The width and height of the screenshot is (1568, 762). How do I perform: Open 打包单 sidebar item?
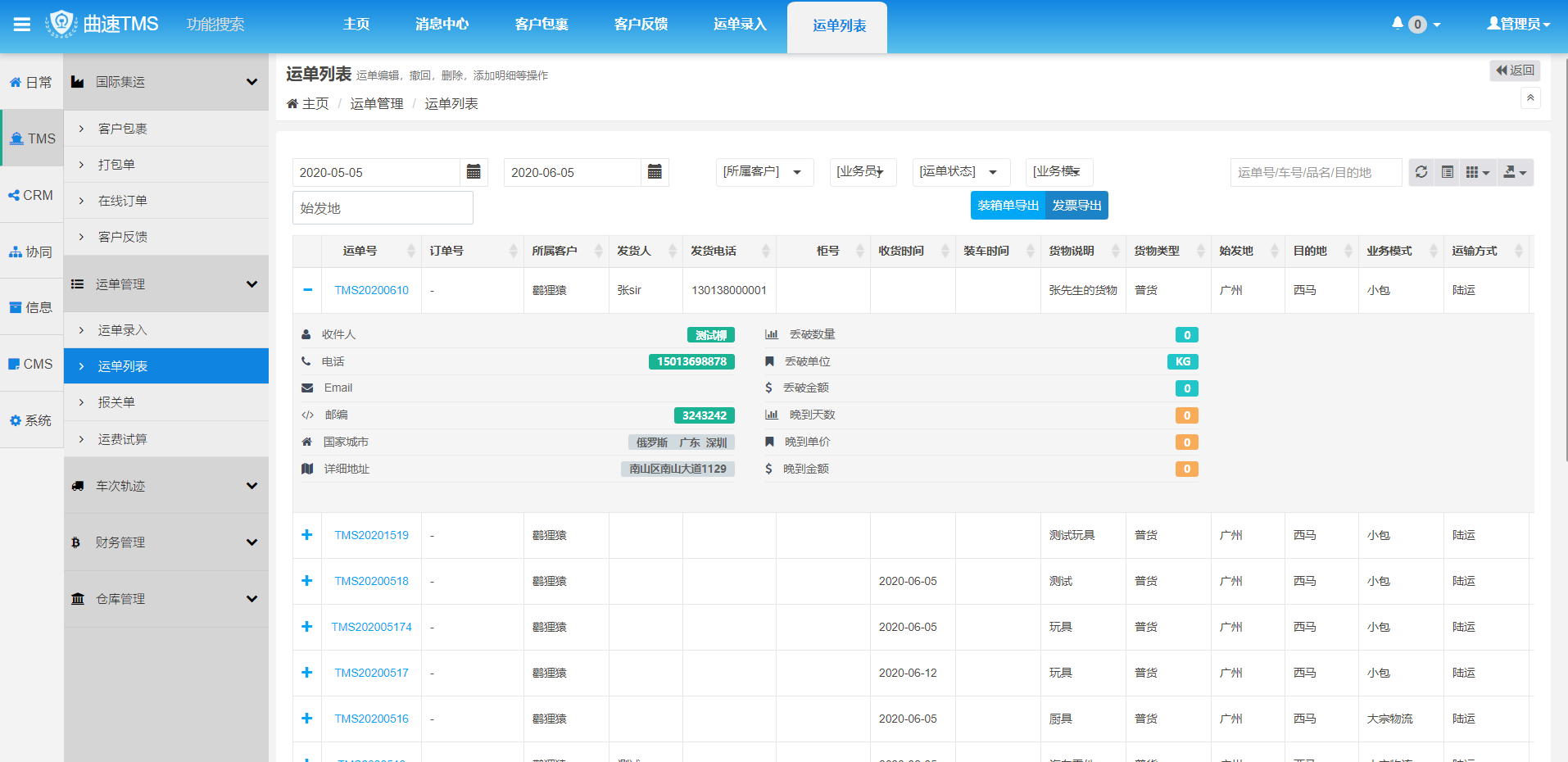166,165
